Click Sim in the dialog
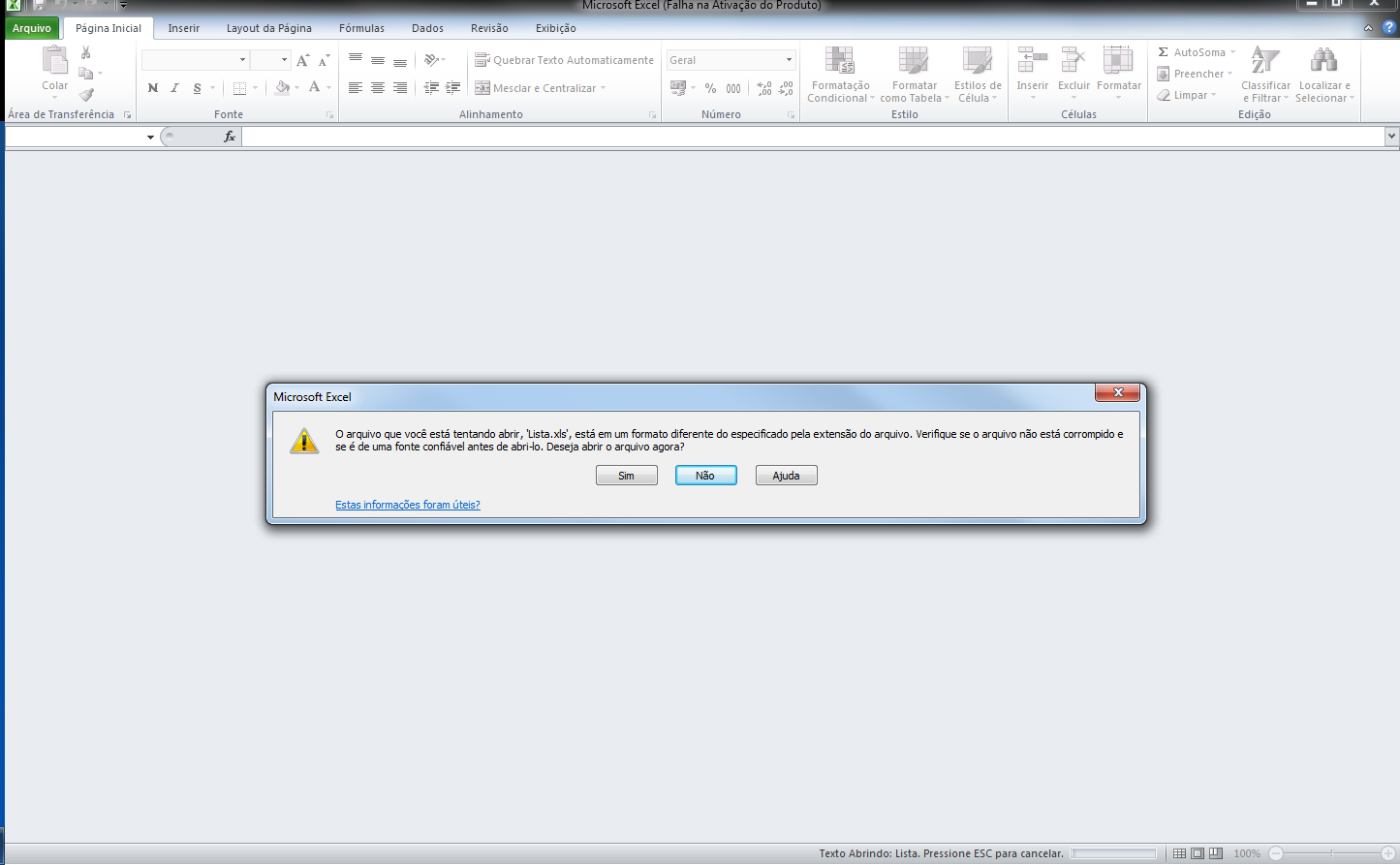The height and width of the screenshot is (865, 1400). [x=627, y=476]
